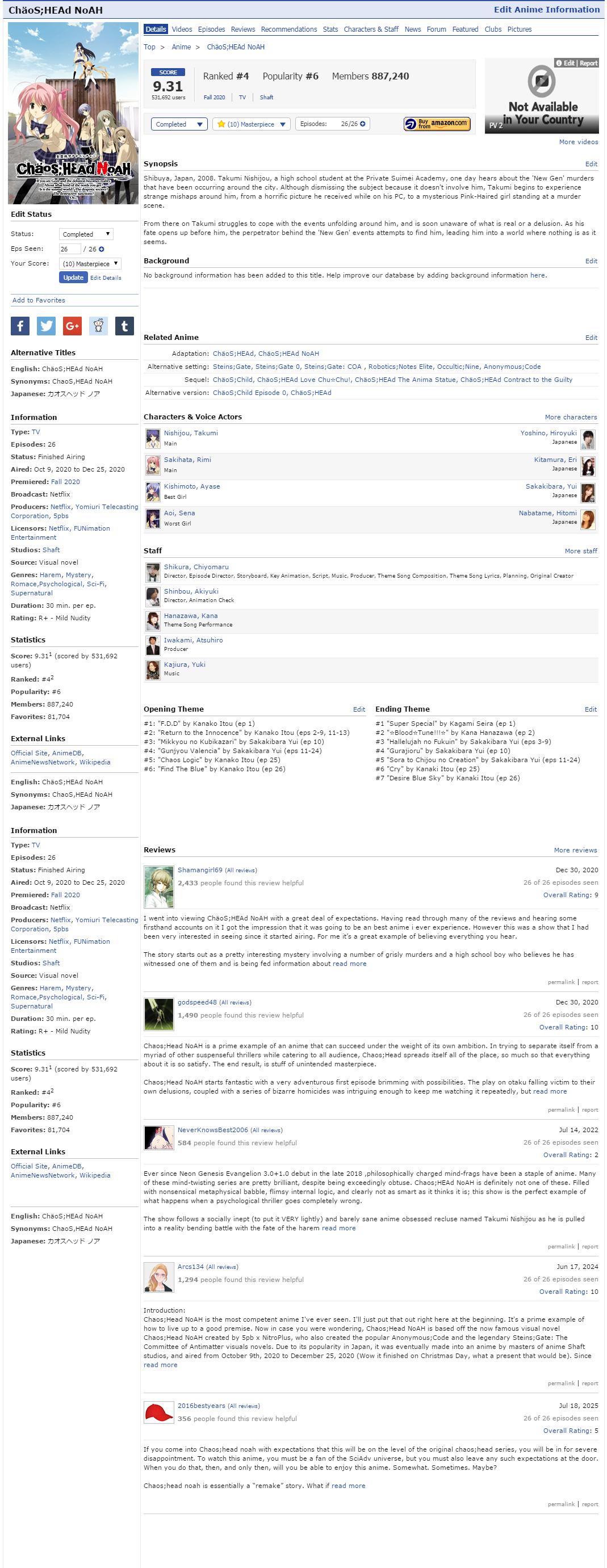This screenshot has height=1568, width=607.
Task: Open Sakihata, Rimi character thumbnail
Action: (x=153, y=465)
